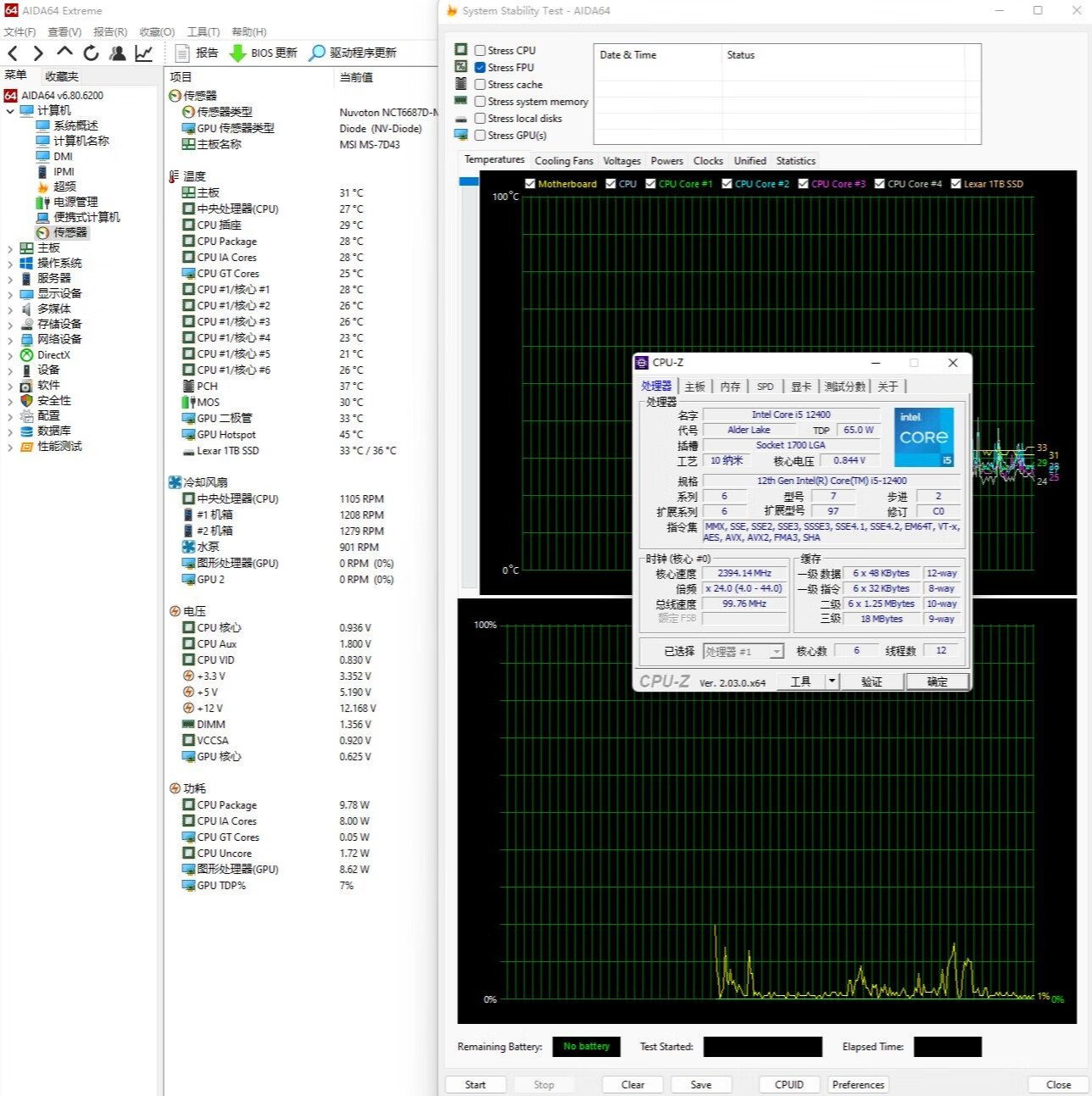Open Preferences in Stability Test
Image resolution: width=1092 pixels, height=1096 pixels.
point(858,1085)
